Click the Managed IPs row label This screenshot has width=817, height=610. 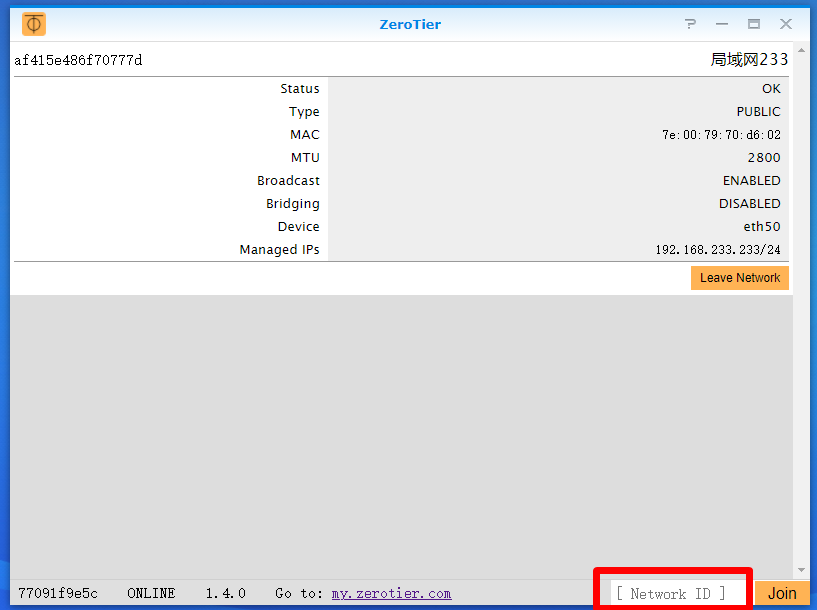pyautogui.click(x=279, y=250)
